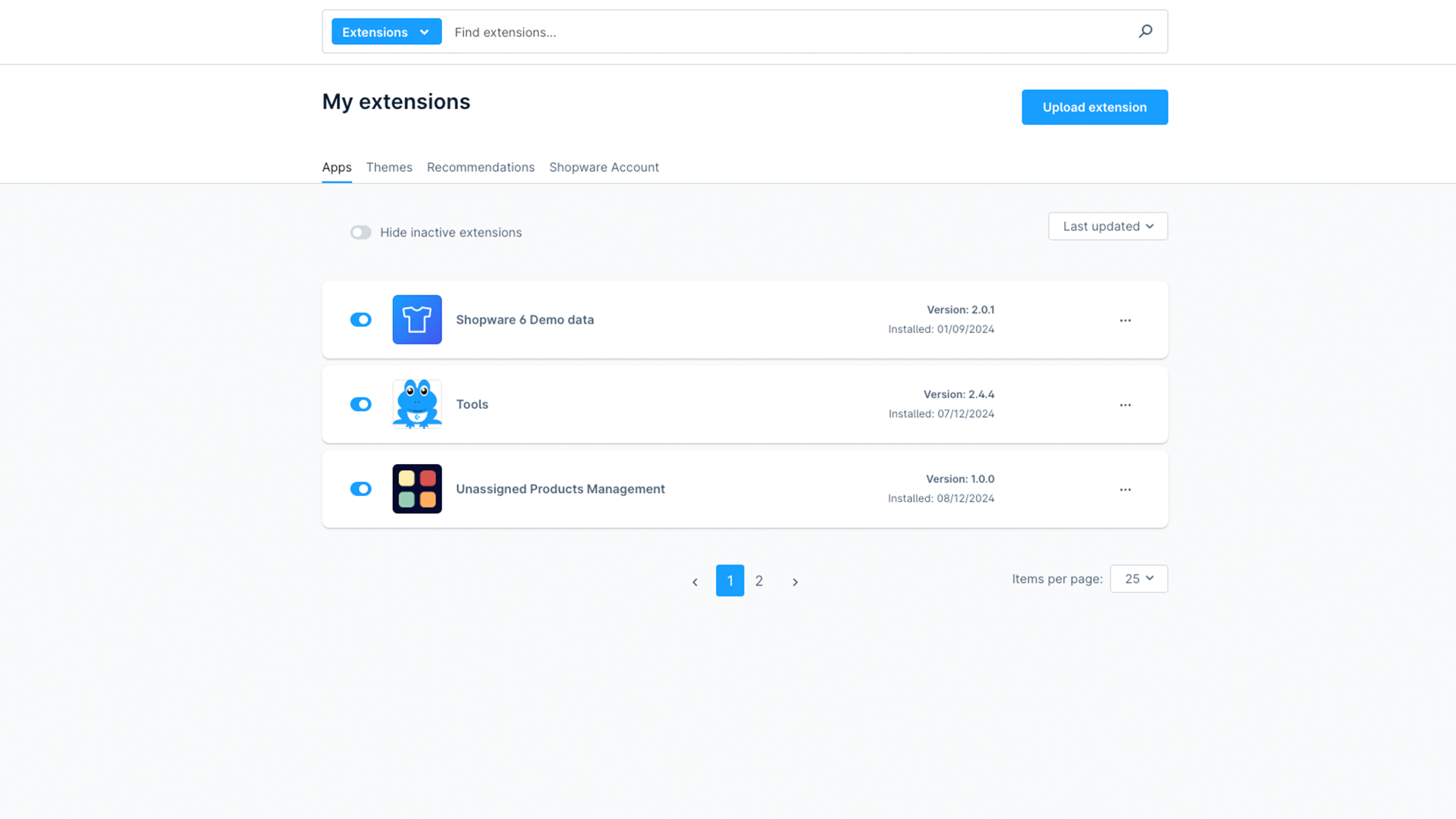
Task: Click the Shopware 6 Demo data app icon
Action: [416, 319]
